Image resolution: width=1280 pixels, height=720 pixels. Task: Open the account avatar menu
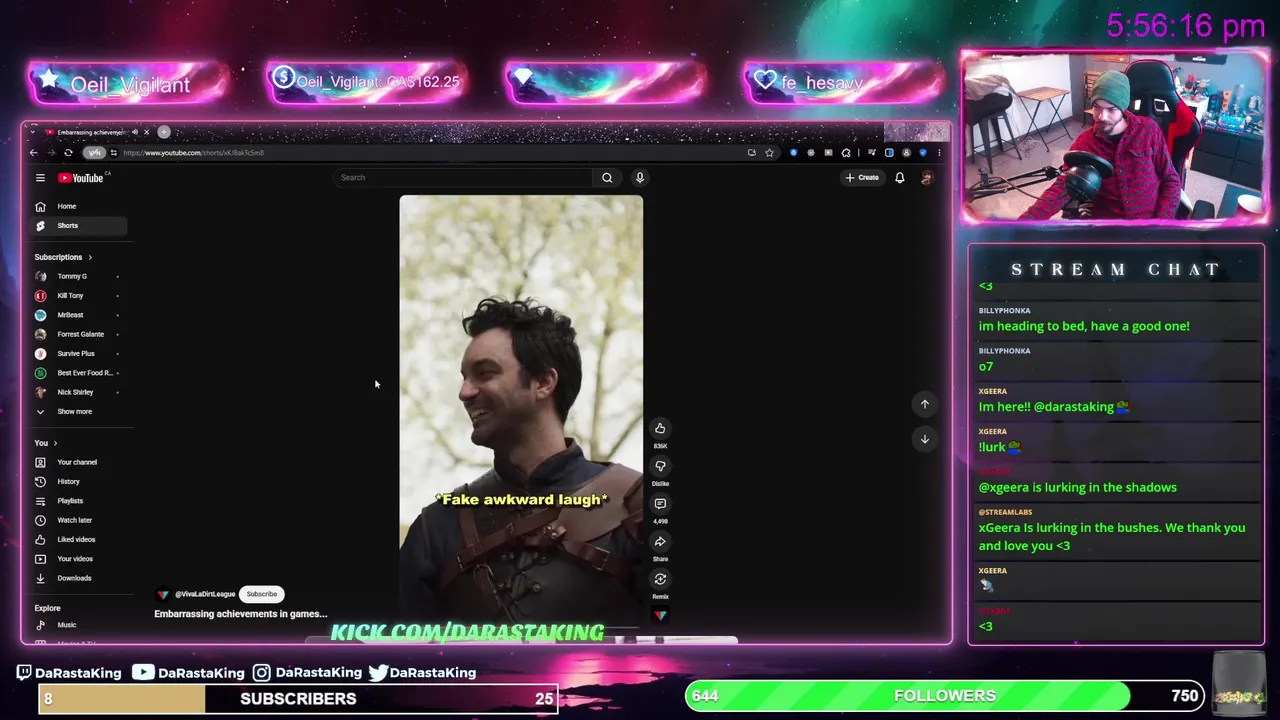click(x=927, y=178)
